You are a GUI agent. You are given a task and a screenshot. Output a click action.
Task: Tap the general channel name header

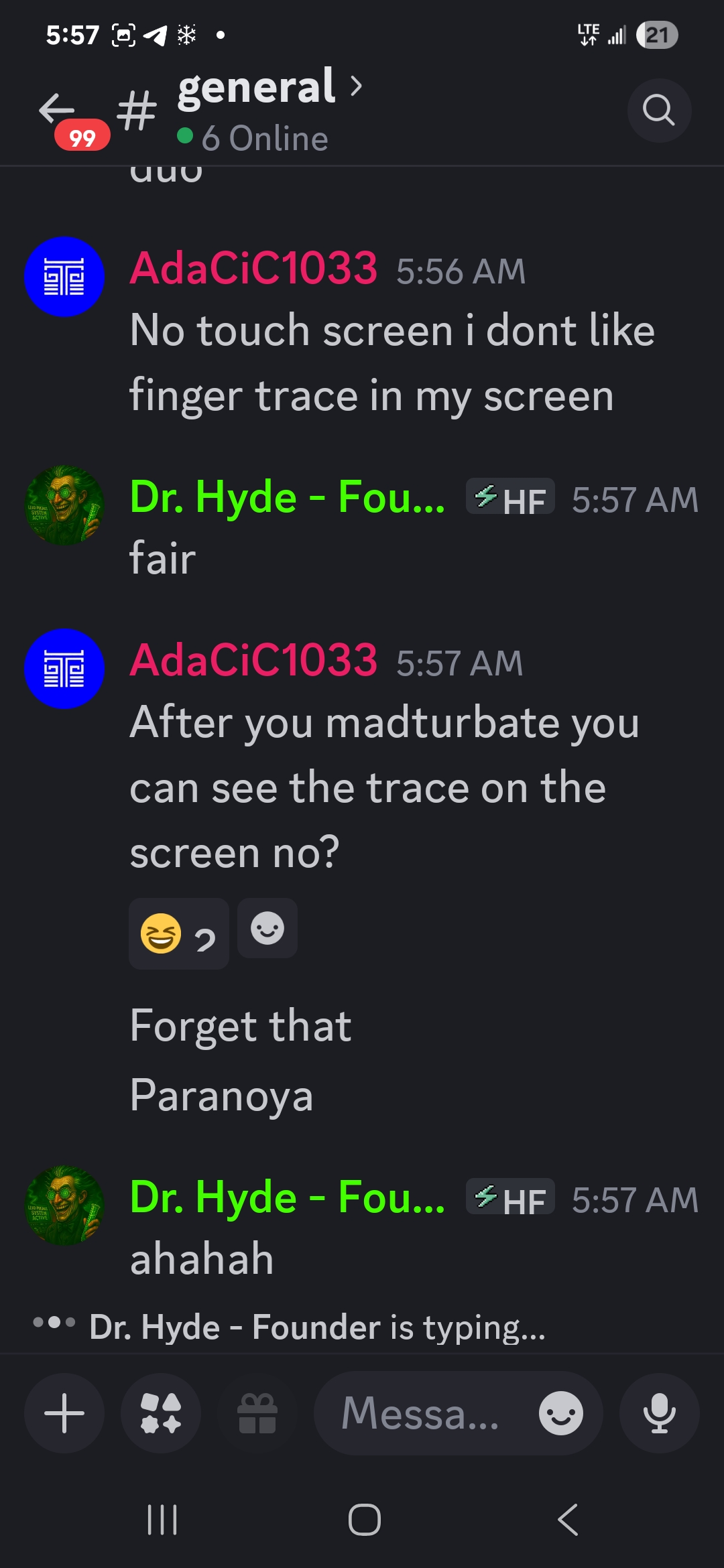coord(256,86)
